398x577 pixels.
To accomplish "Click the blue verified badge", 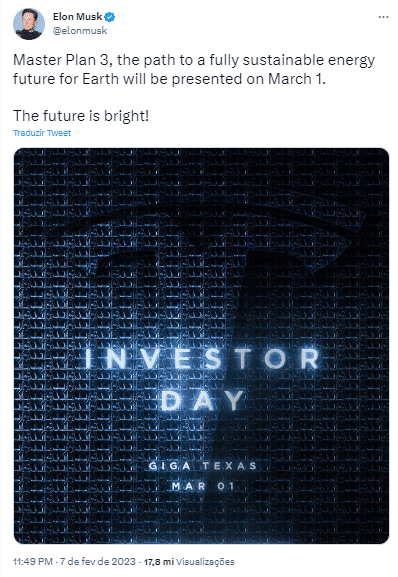I will [110, 17].
